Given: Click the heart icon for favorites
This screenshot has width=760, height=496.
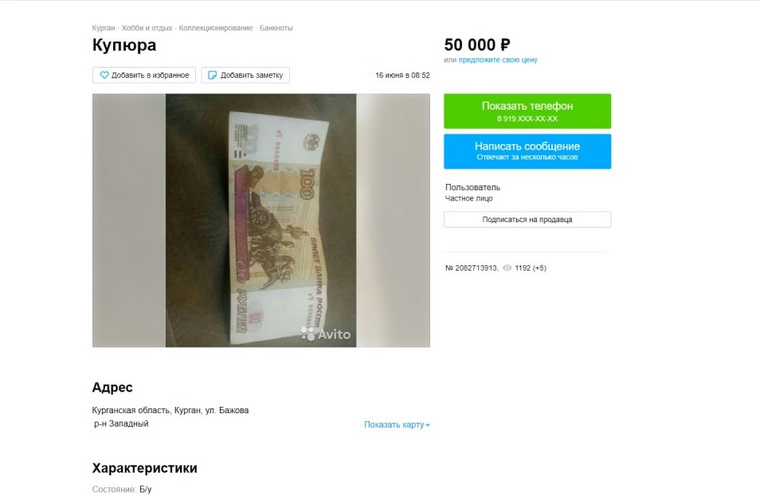Looking at the screenshot, I should pos(104,75).
